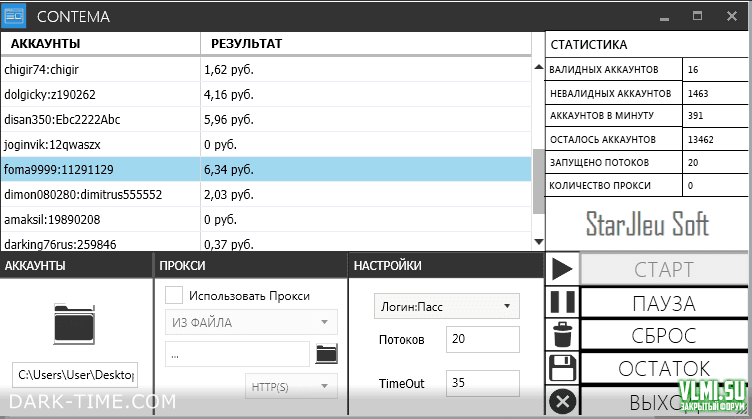Click the accounts list vertical scrollbar
This screenshot has width=752, height=419.
tap(538, 180)
